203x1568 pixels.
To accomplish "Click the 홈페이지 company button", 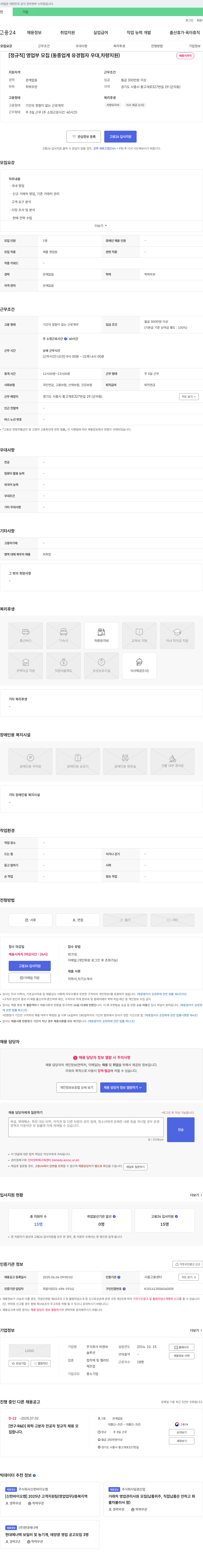I will 181,1348.
